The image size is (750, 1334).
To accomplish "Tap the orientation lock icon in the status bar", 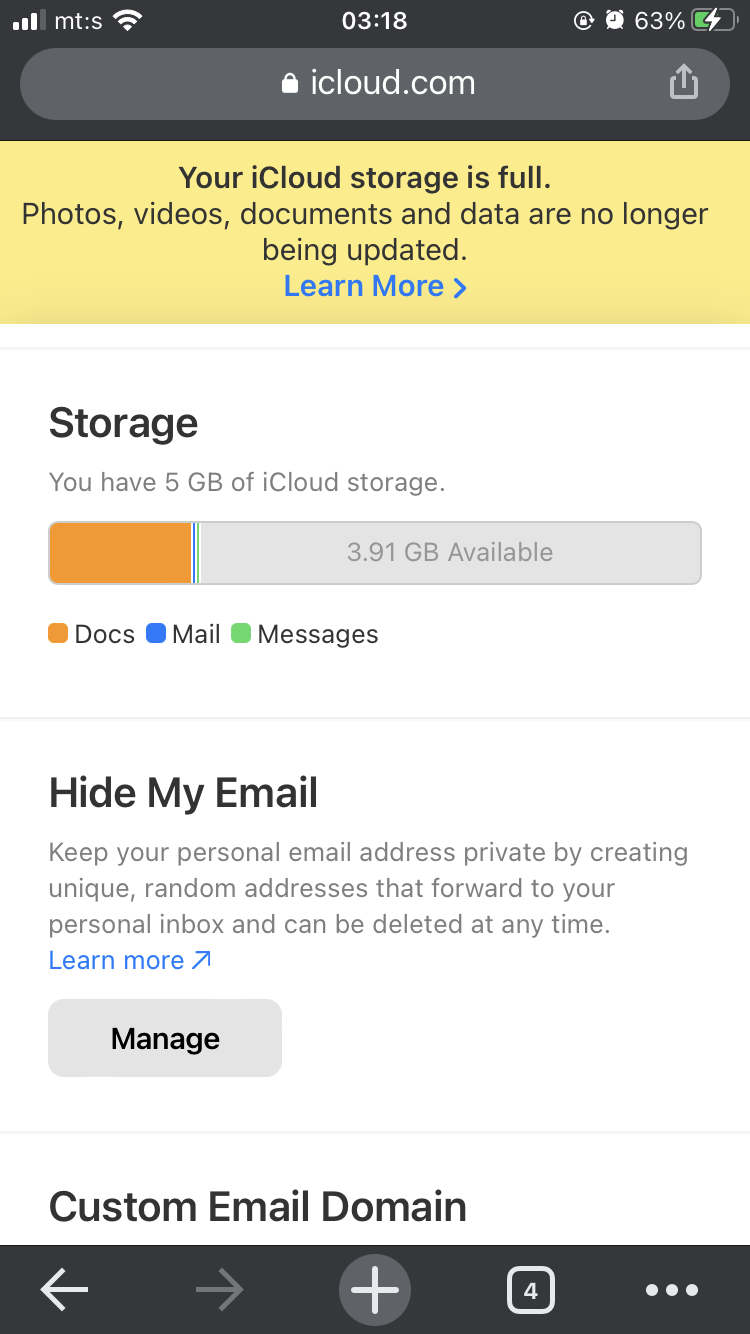I will pos(584,19).
